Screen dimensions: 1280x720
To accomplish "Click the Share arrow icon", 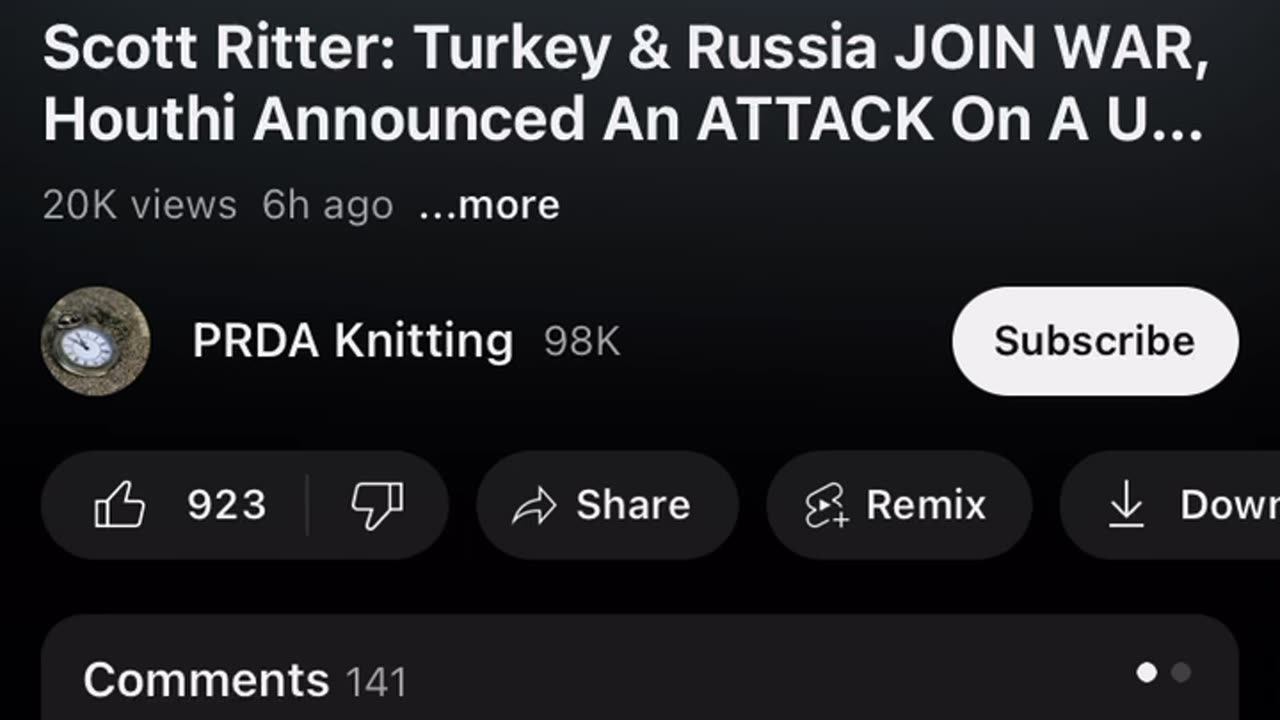I will 533,506.
